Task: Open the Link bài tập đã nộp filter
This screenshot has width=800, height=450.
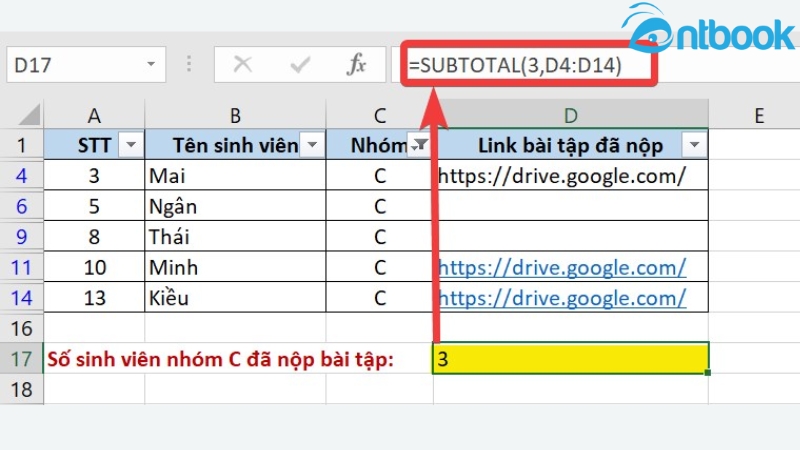Action: 694,145
